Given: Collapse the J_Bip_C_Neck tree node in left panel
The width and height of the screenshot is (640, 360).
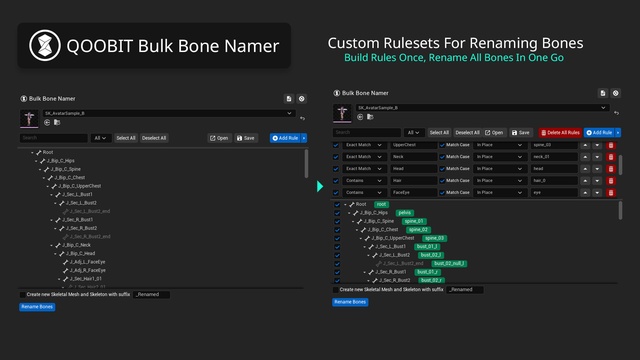Looking at the screenshot, I should [x=52, y=245].
